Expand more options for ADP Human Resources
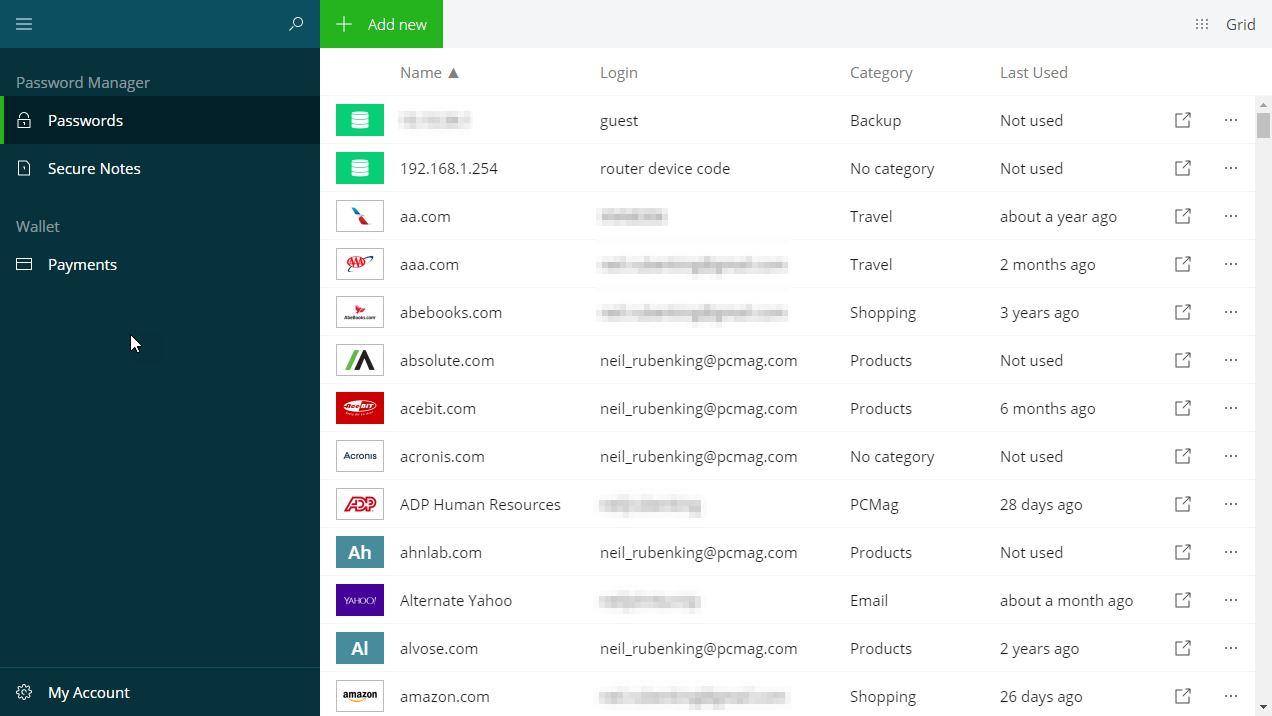Viewport: 1272px width, 716px height. pos(1230,504)
